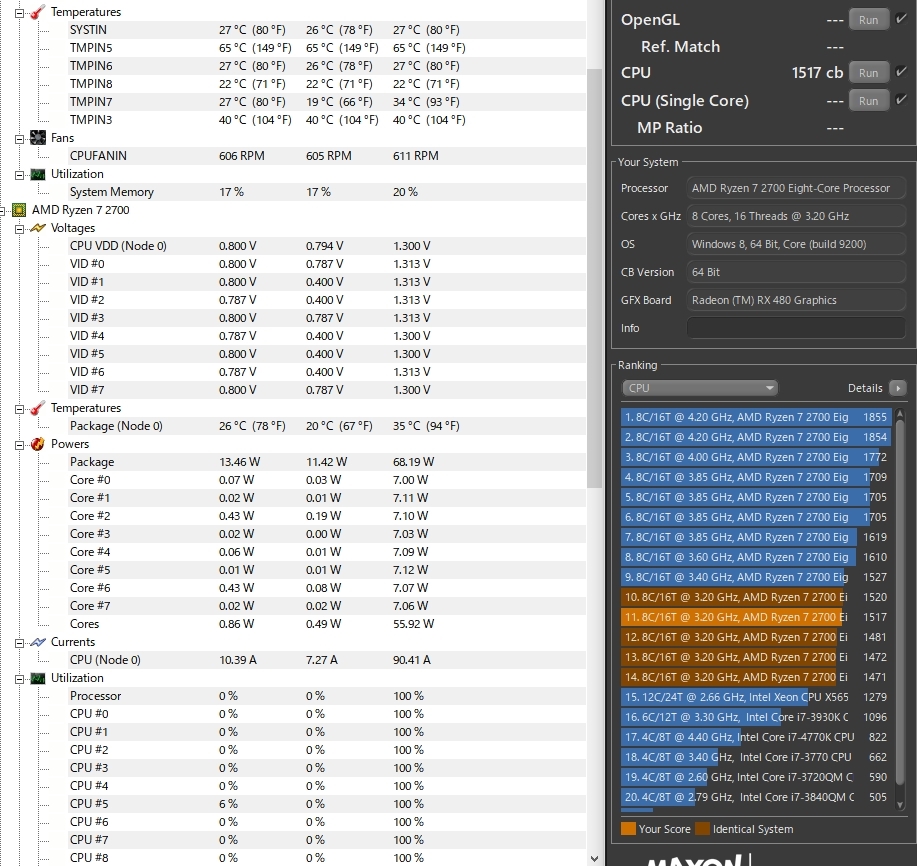Select the System Memory utilization row
The image size is (917, 866).
pos(327,192)
